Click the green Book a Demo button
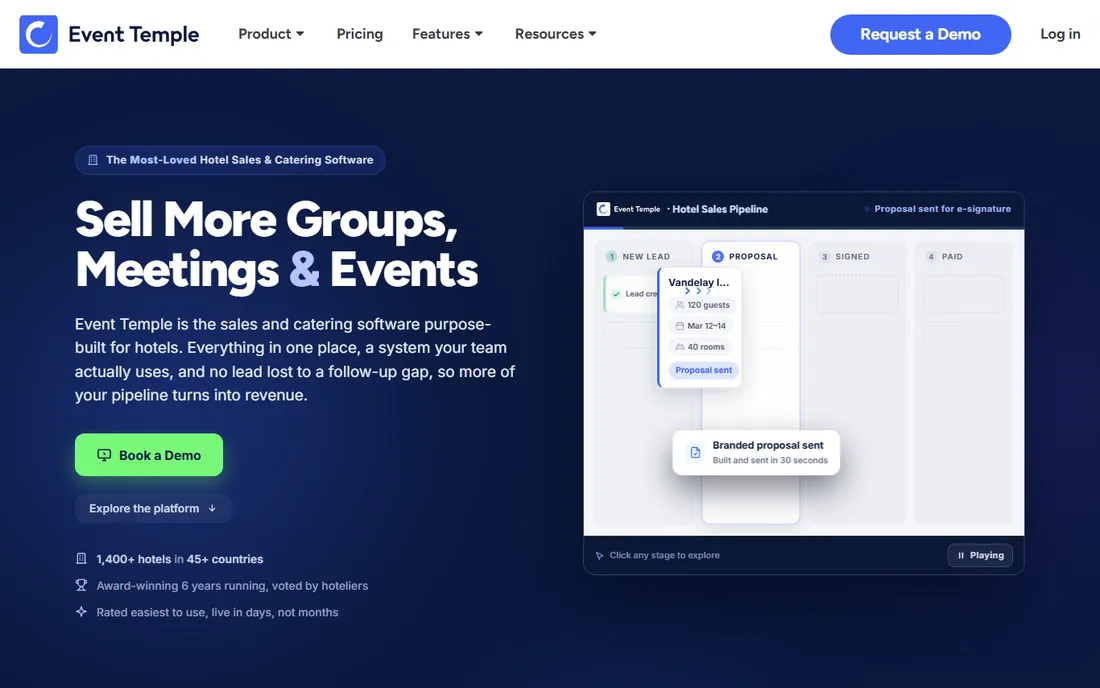Image resolution: width=1100 pixels, height=688 pixels. (149, 454)
